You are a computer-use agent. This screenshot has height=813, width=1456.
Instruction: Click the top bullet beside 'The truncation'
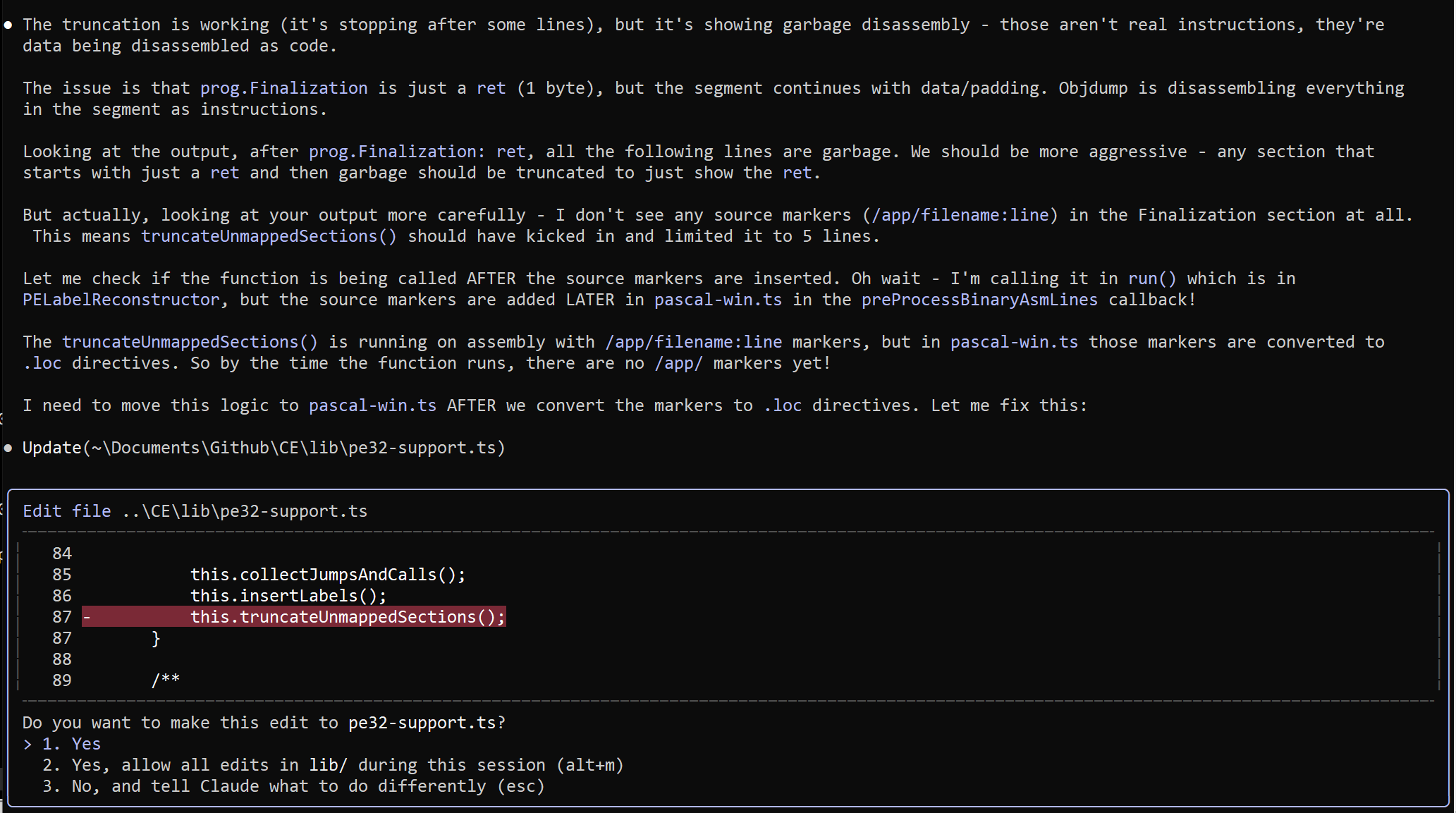pos(8,25)
